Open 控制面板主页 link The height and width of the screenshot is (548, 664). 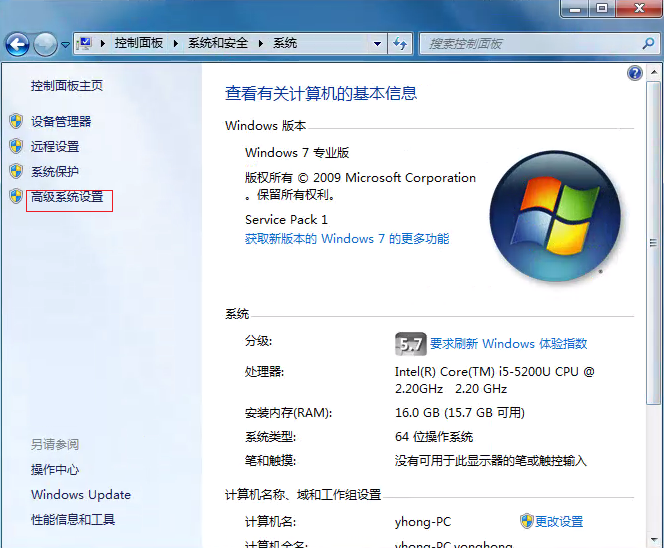point(67,86)
